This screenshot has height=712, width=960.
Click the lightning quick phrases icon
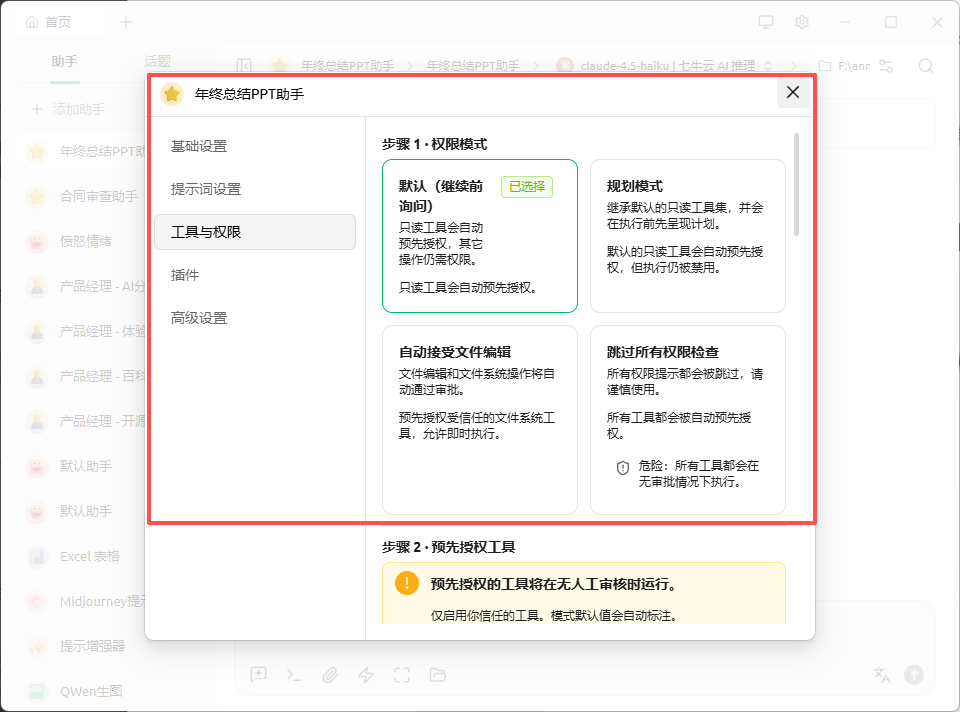tap(366, 675)
